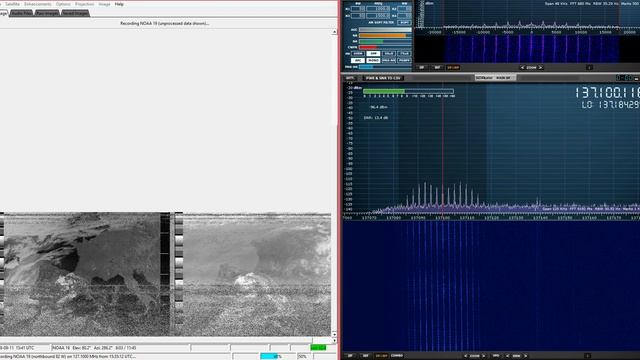Open the Satellite menu
Image resolution: width=640 pixels, height=360 pixels.
(13, 4)
